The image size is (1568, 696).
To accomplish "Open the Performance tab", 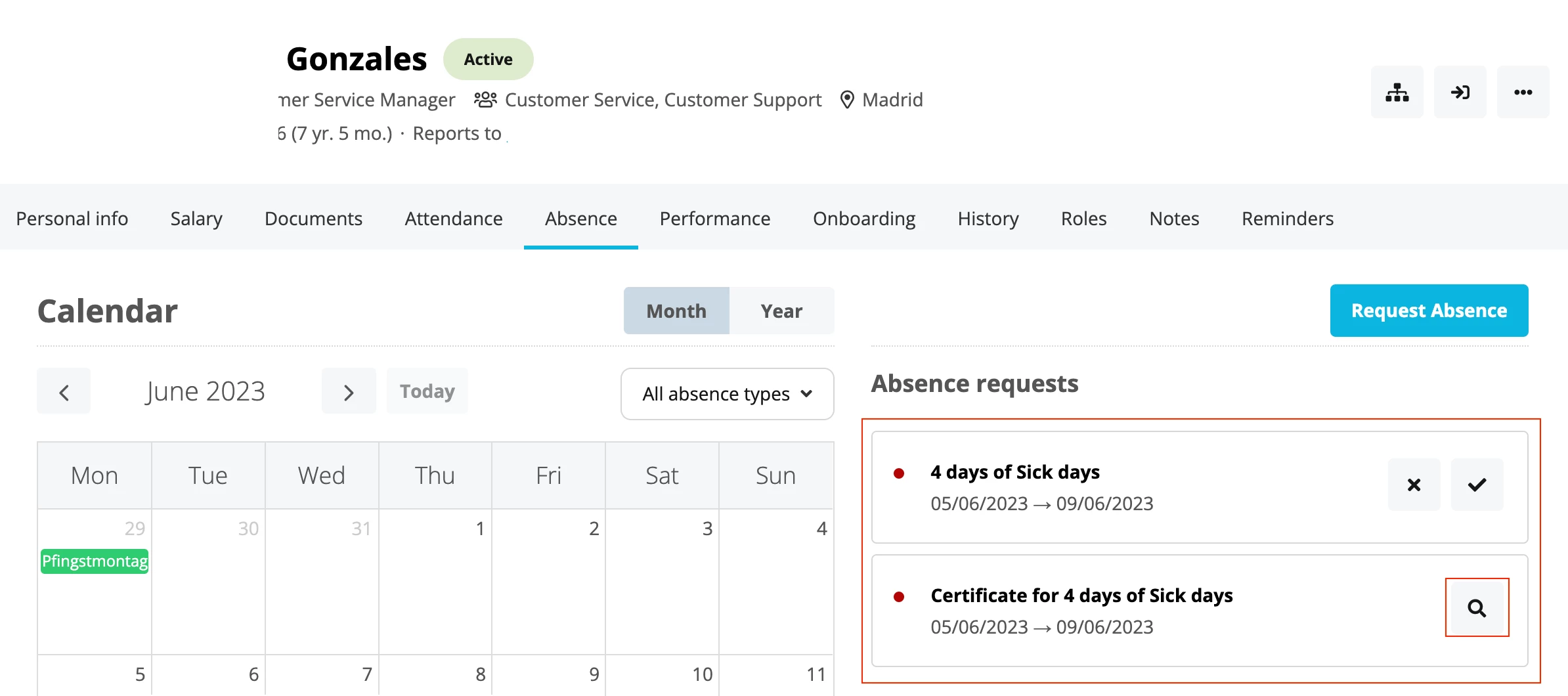I will pos(715,218).
